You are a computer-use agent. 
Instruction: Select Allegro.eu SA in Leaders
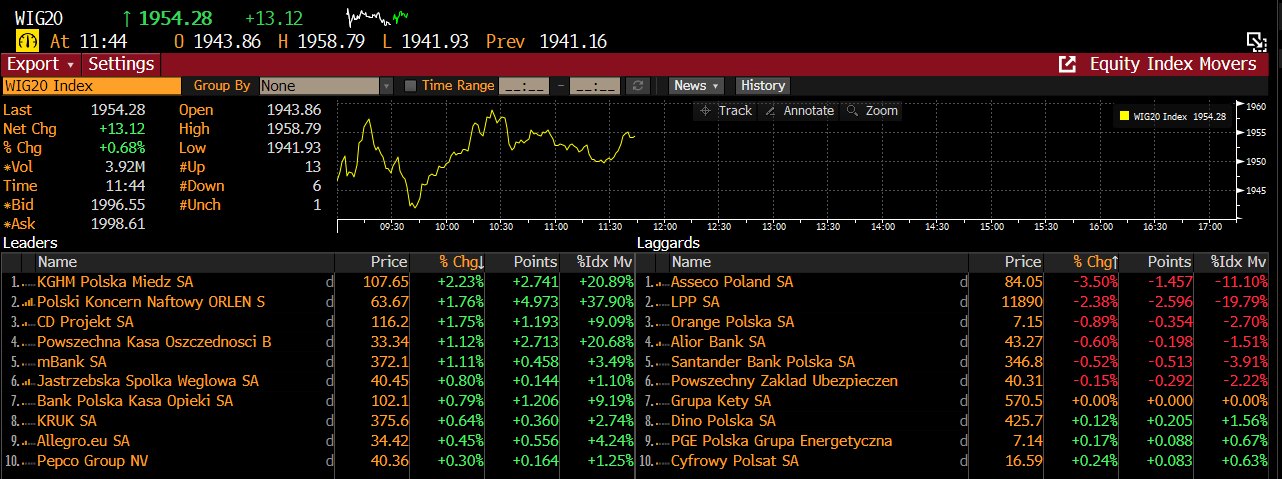pyautogui.click(x=84, y=441)
